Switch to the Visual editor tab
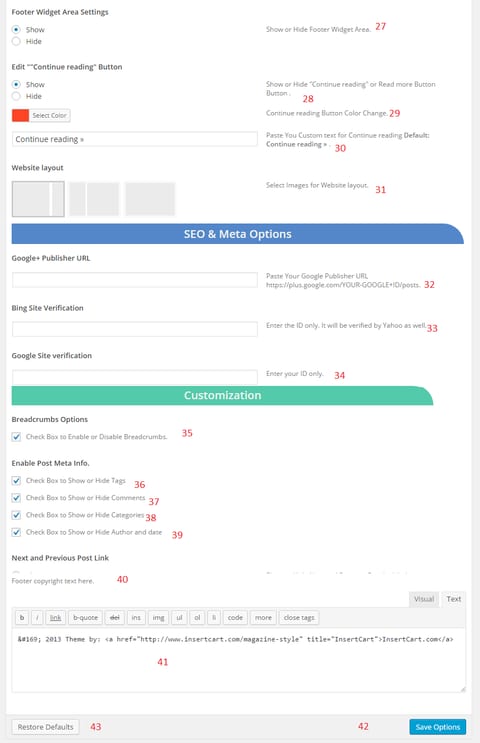 (x=424, y=599)
